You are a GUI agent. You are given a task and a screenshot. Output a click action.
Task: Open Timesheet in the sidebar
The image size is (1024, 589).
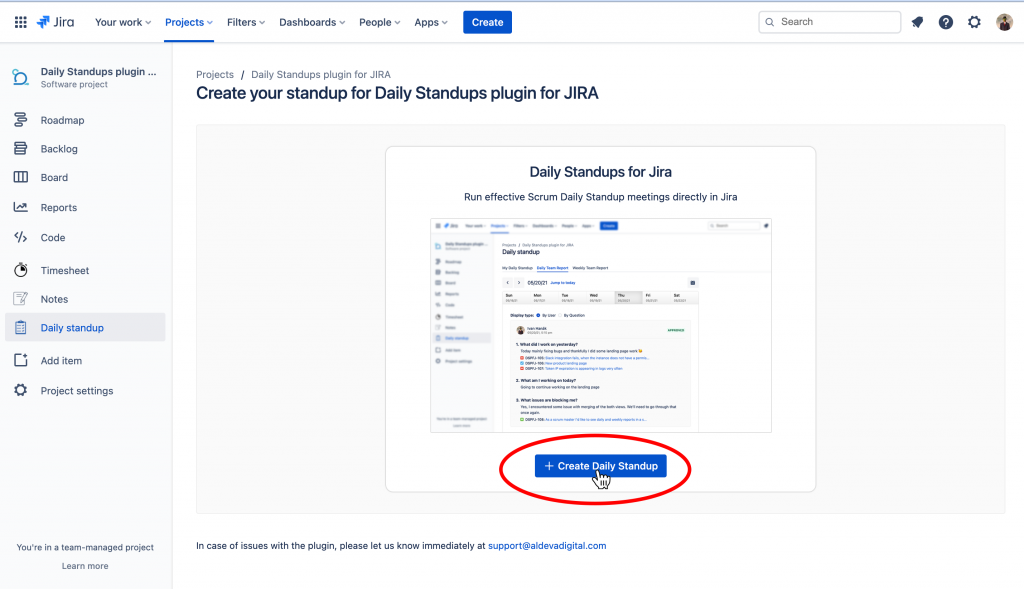tap(86, 270)
